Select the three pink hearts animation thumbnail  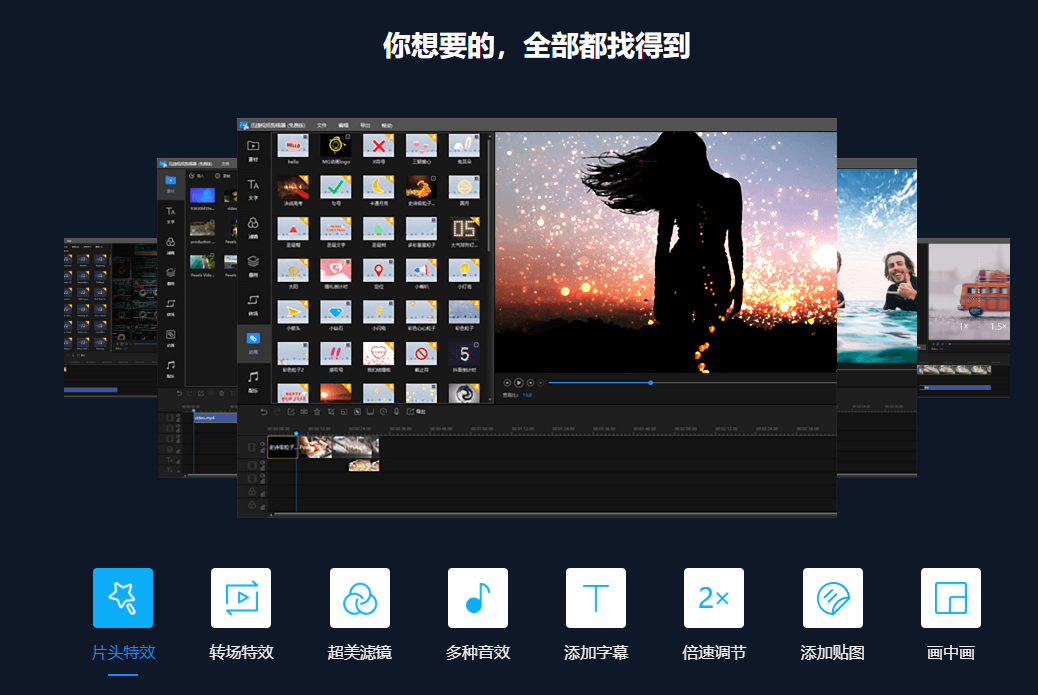click(x=421, y=146)
